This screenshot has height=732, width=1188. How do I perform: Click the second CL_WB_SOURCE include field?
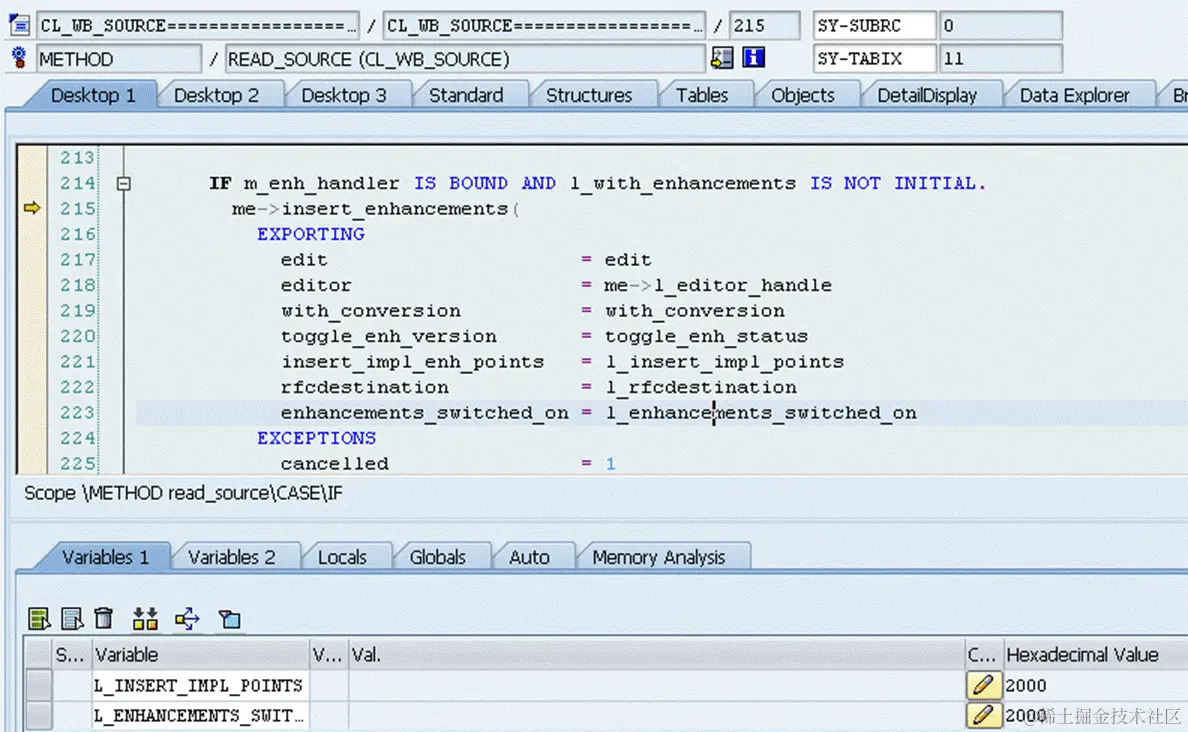(544, 26)
